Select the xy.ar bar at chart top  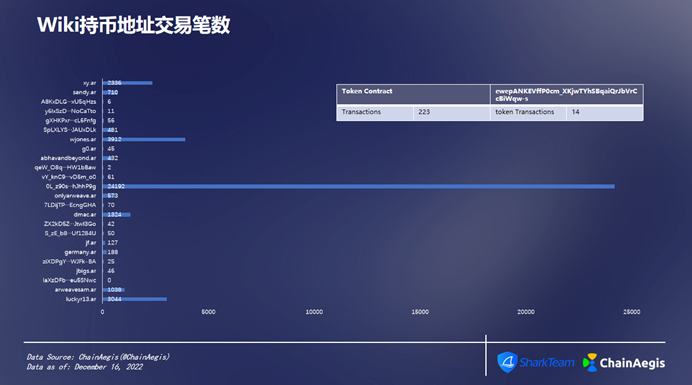[x=128, y=83]
